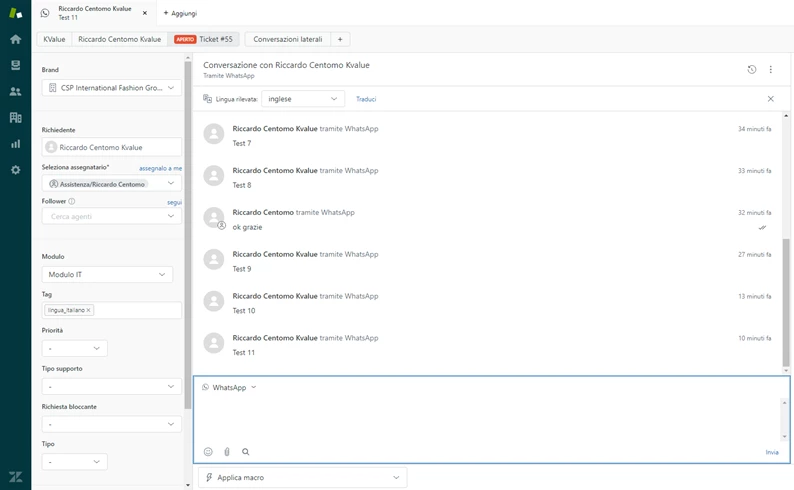Open the conversation three-dot options menu
The height and width of the screenshot is (490, 794).
770,69
